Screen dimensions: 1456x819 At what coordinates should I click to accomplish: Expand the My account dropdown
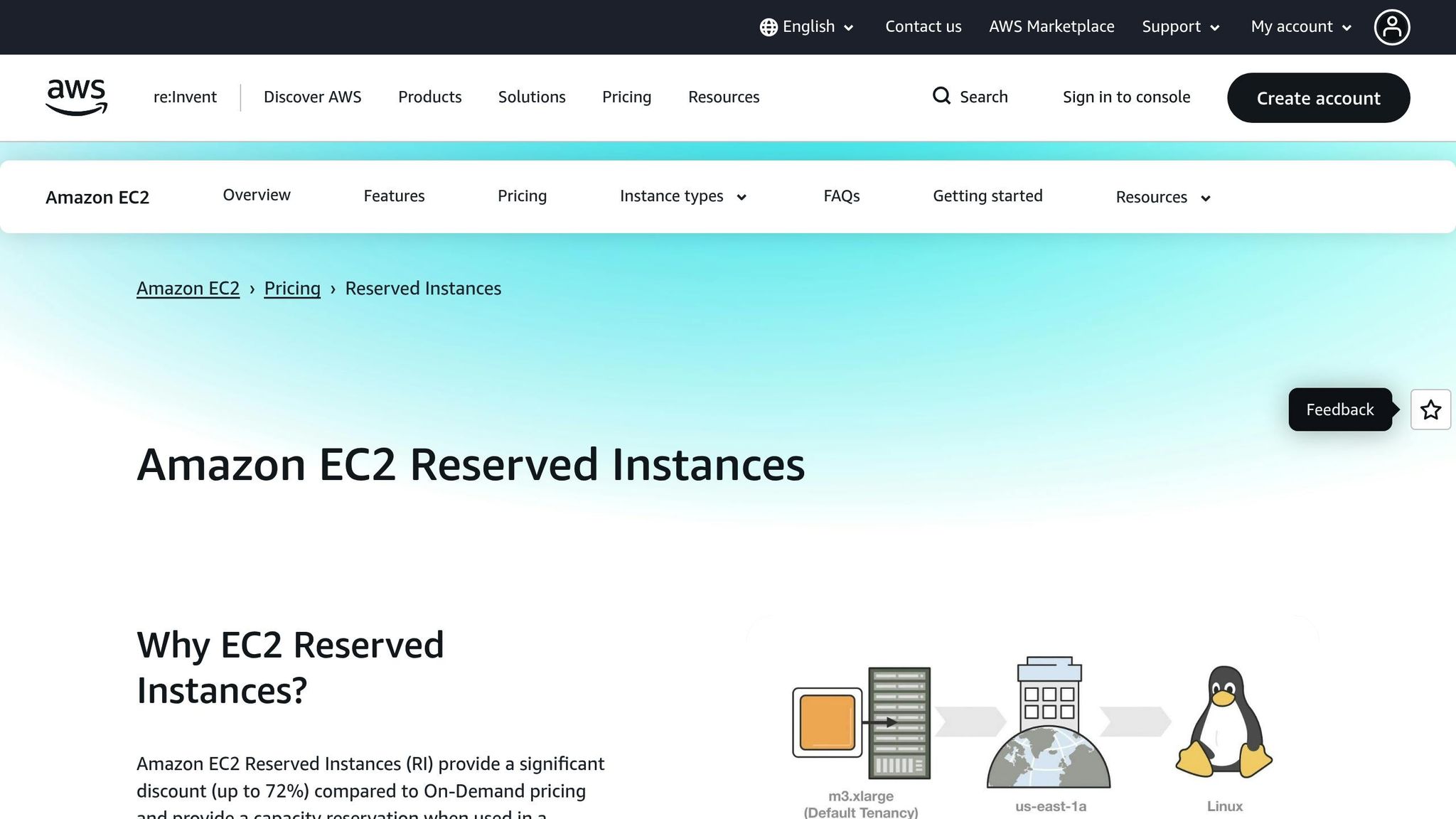pyautogui.click(x=1299, y=27)
